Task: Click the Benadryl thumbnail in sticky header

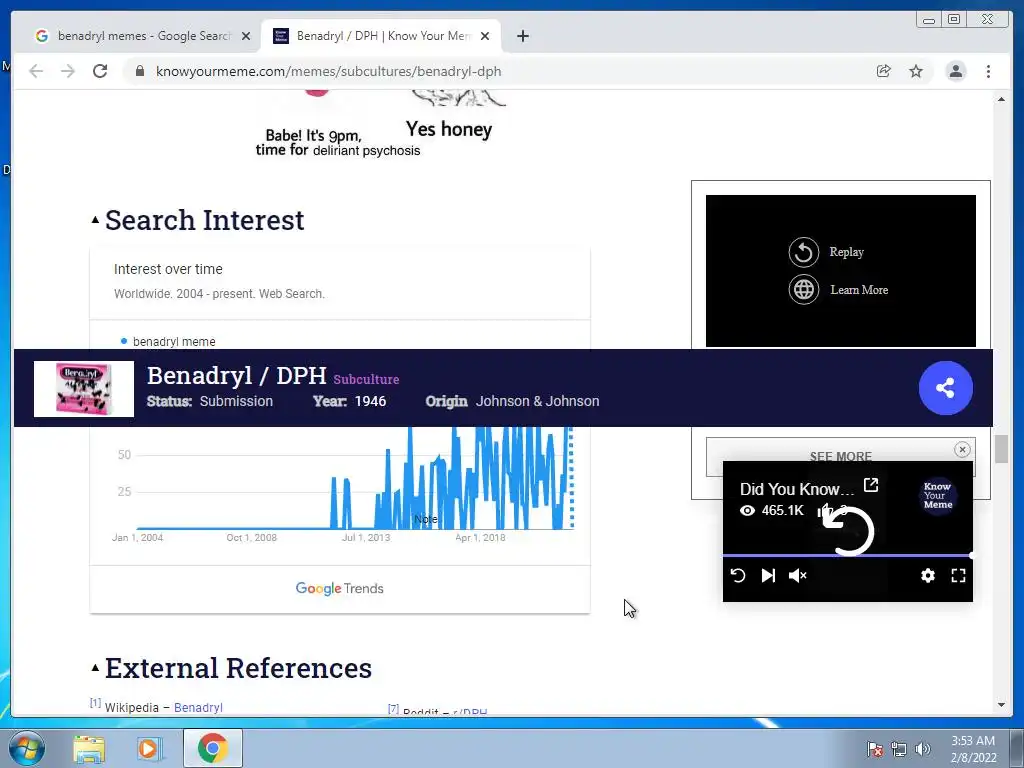Action: (x=84, y=389)
